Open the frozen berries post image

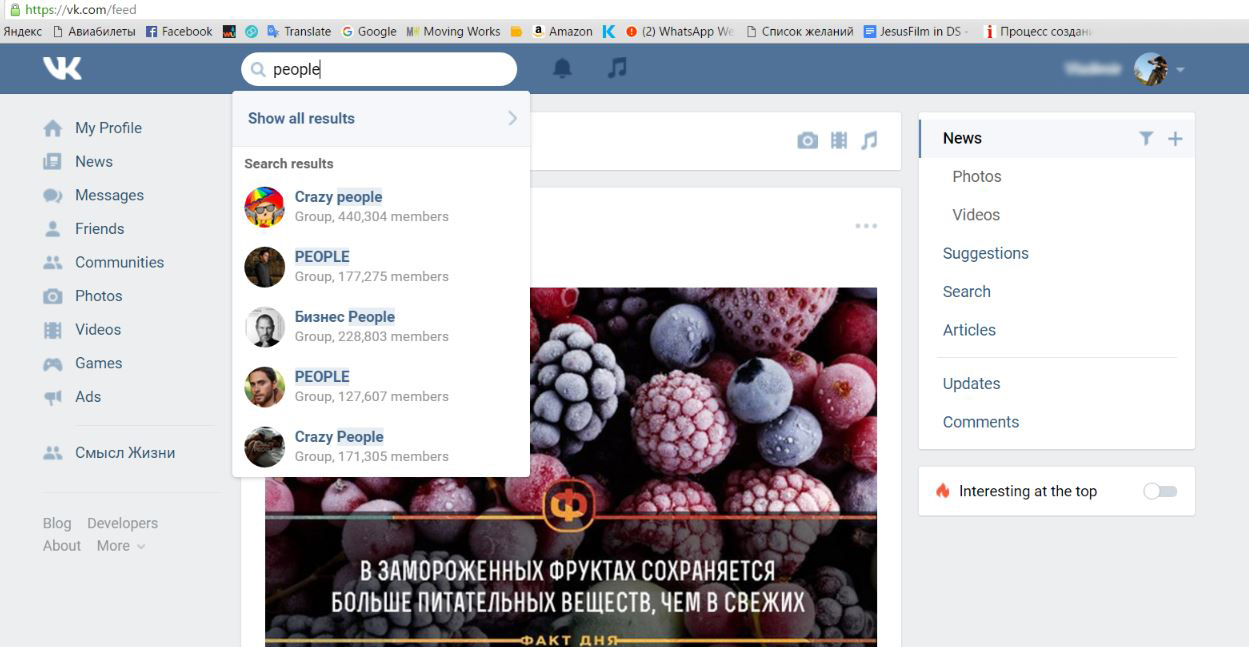pos(571,467)
